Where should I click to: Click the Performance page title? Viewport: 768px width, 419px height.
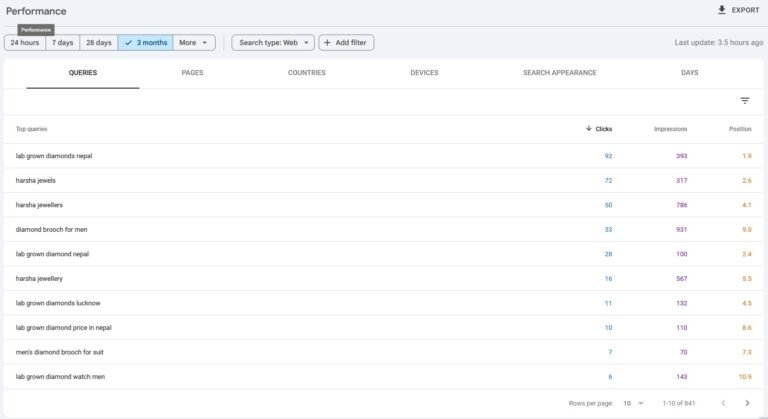coord(36,11)
